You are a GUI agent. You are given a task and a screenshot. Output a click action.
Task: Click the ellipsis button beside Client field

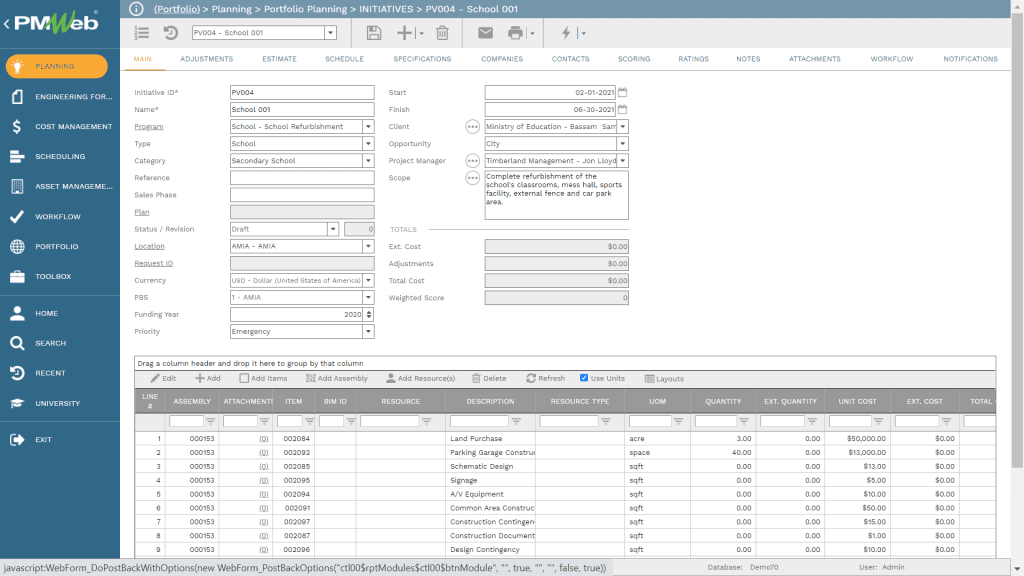[473, 127]
